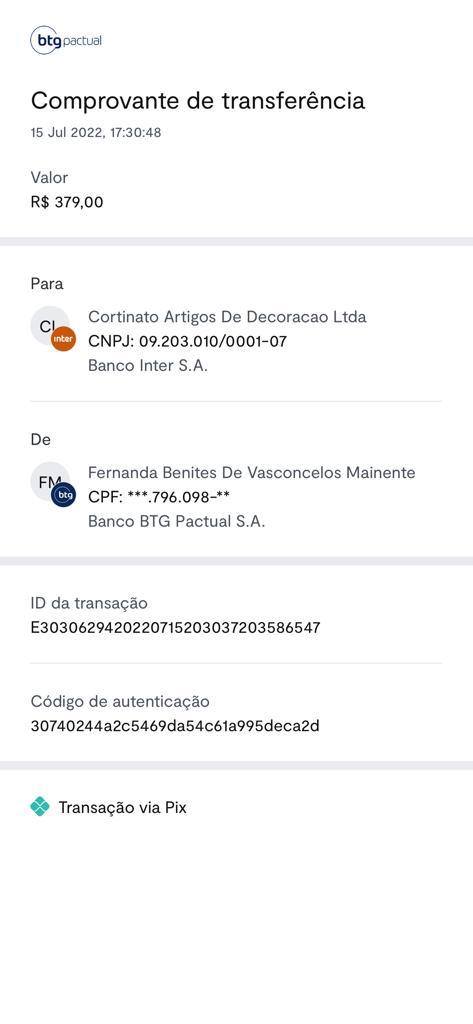Select the FM sender avatar

pyautogui.click(x=50, y=481)
